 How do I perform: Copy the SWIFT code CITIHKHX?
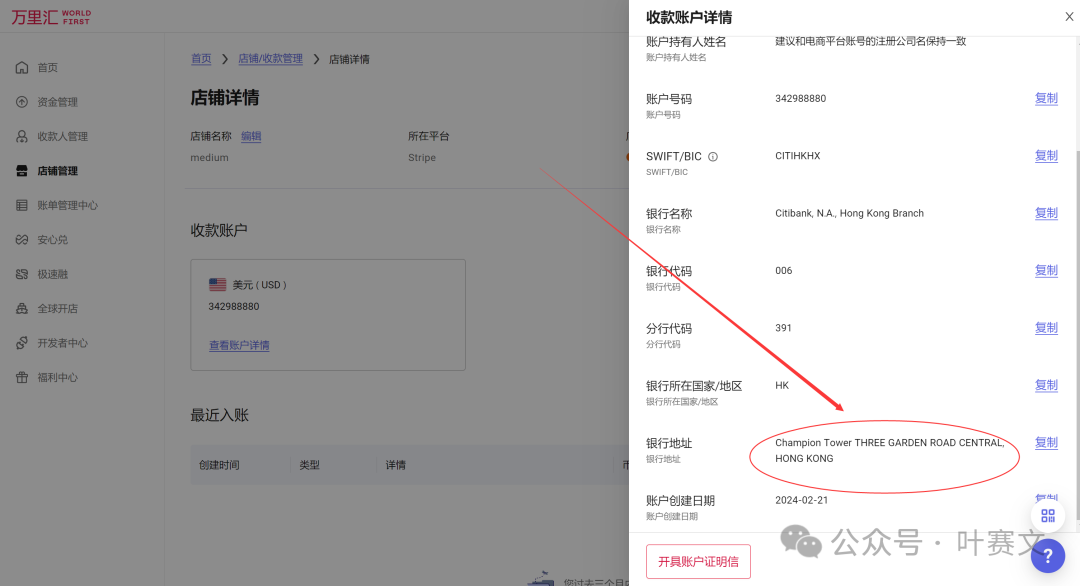point(1046,156)
